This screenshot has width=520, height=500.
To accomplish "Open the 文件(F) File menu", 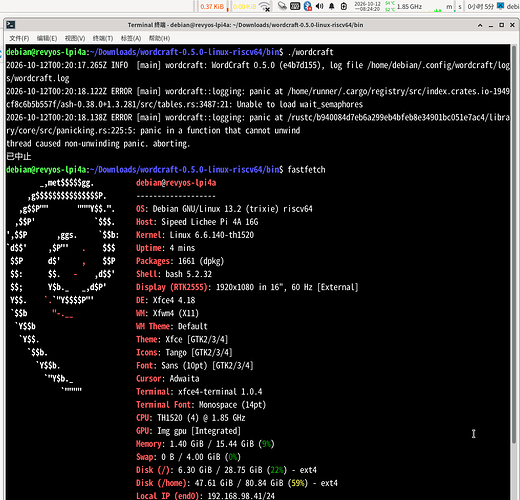I will click(19, 38).
